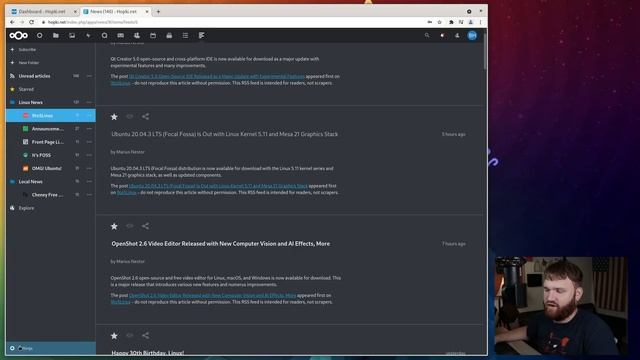This screenshot has width=640, height=360.
Task: Open the app icon right of Calendar
Action: point(169,36)
